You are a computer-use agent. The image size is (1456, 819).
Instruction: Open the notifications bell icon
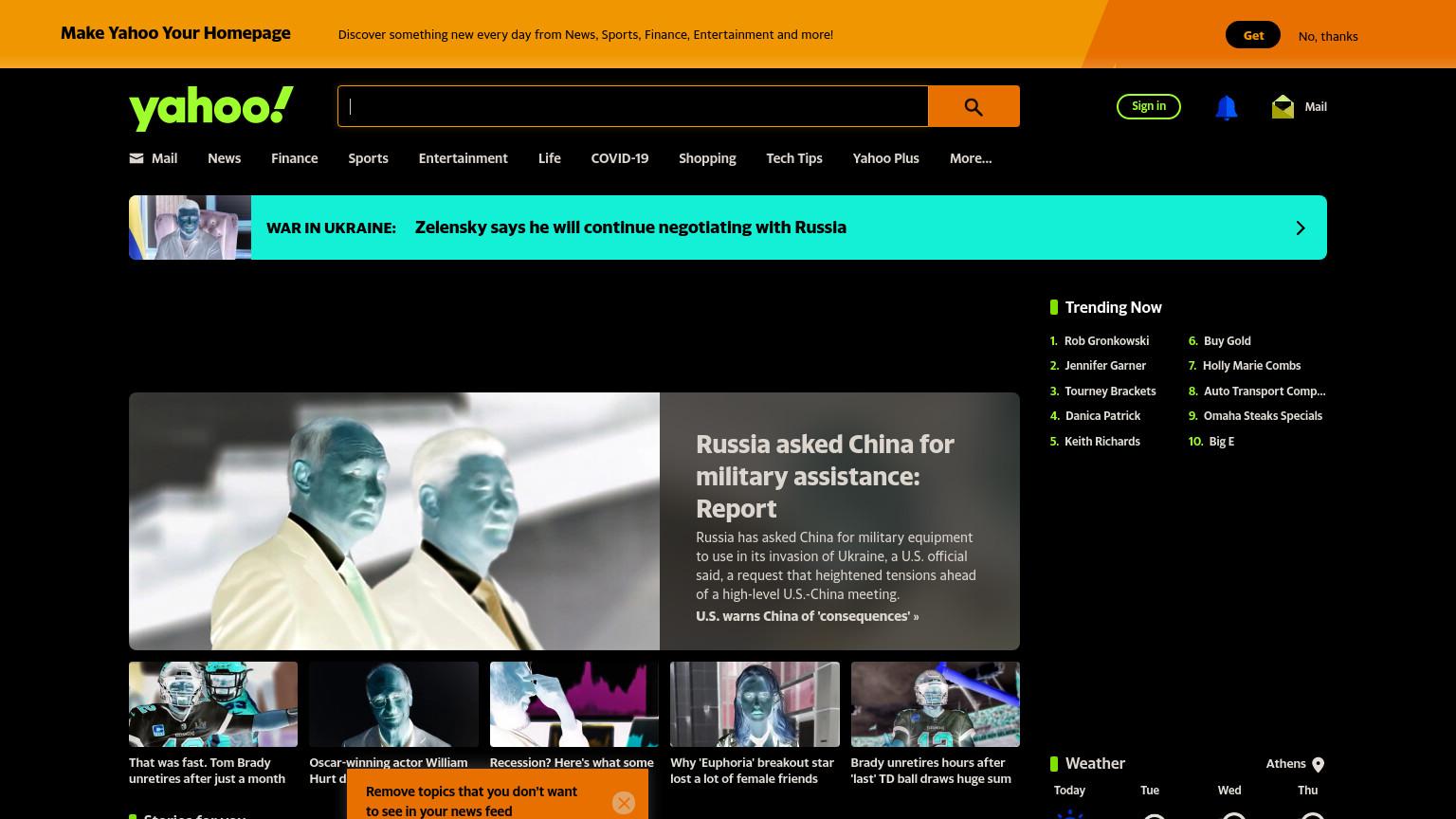pyautogui.click(x=1226, y=107)
